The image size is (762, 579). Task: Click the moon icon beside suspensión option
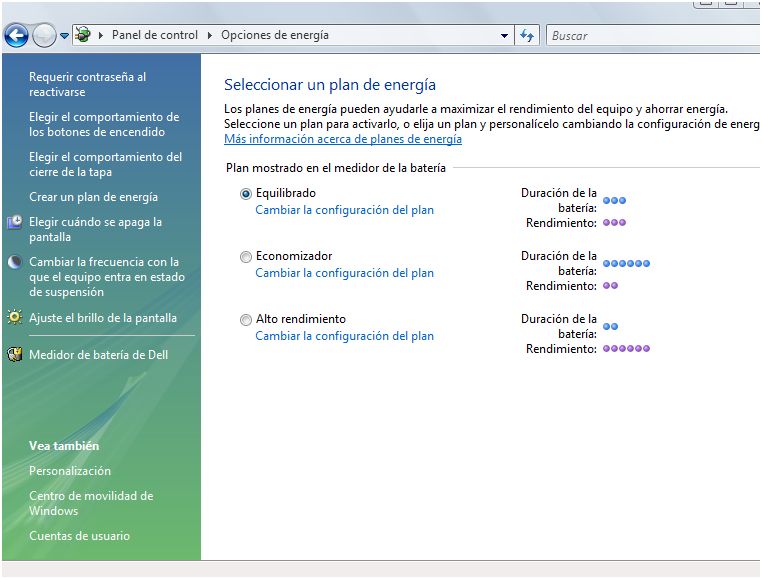point(15,262)
